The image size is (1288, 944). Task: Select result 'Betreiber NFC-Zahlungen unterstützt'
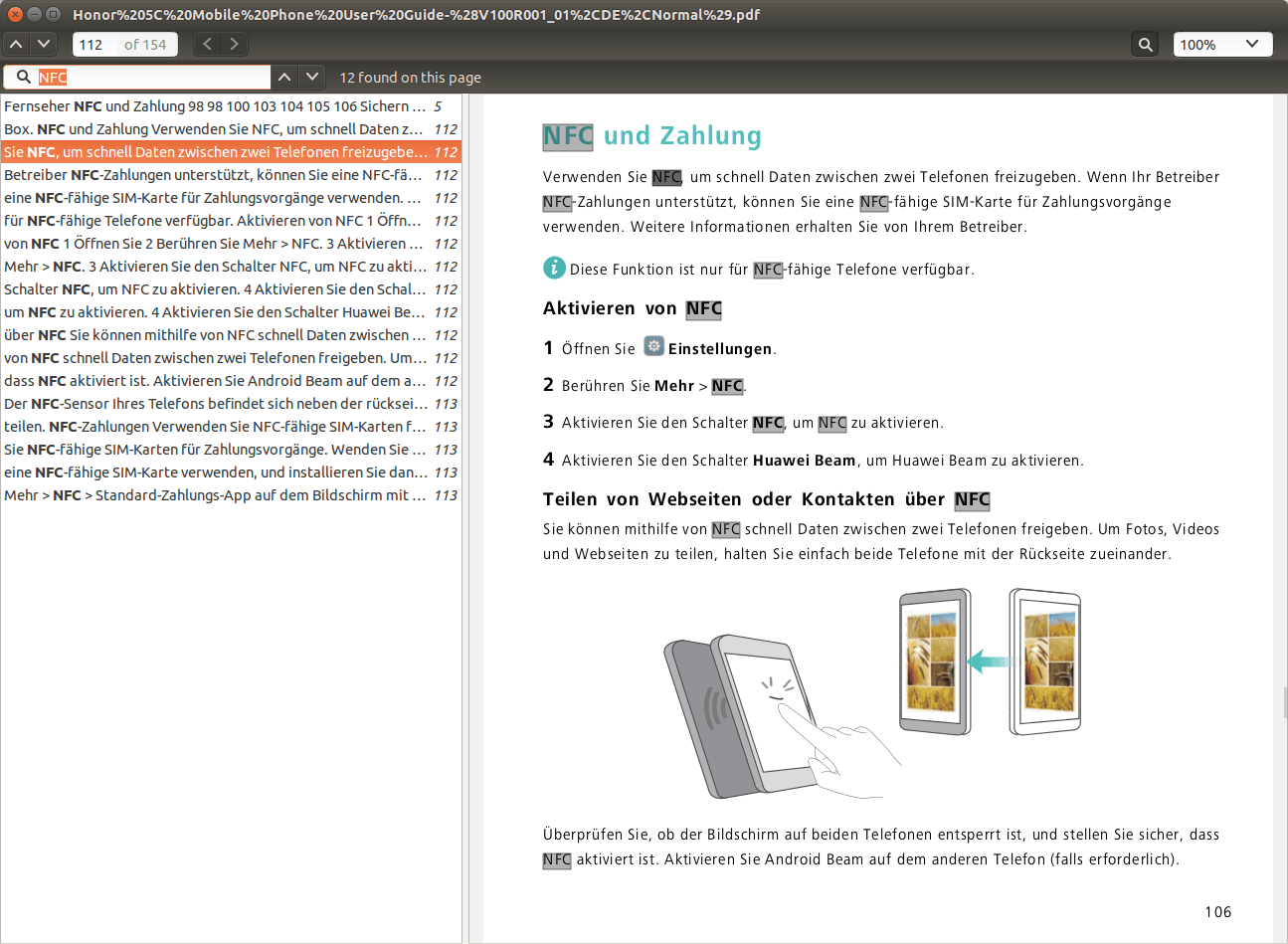(231, 175)
